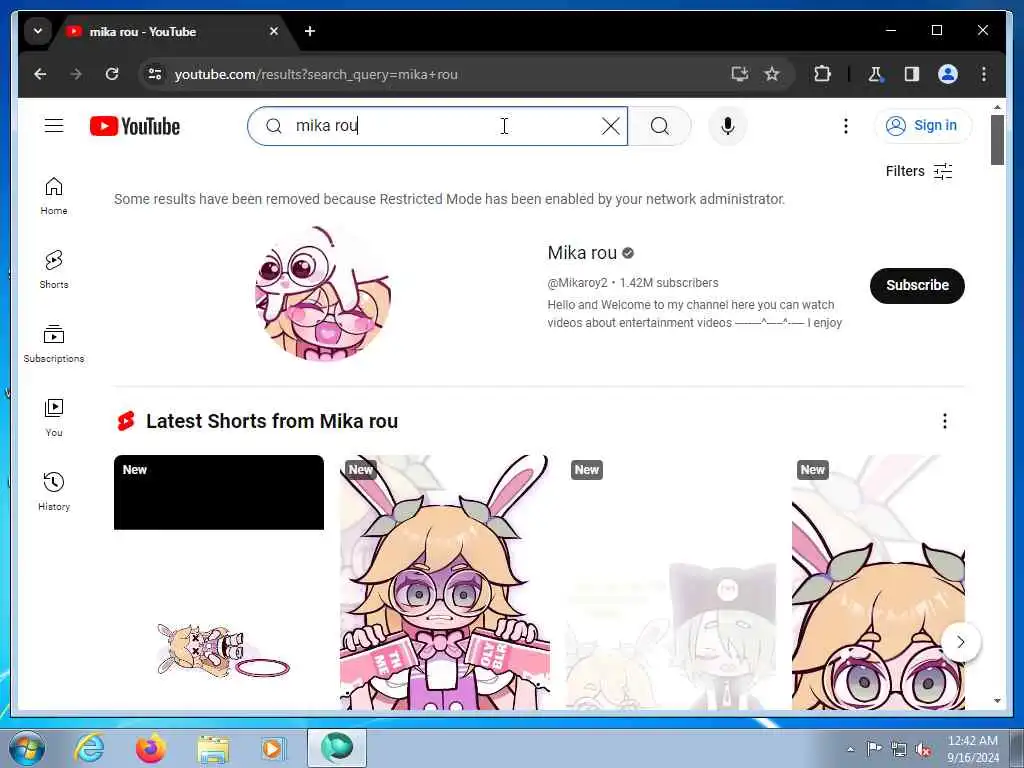
Task: Open the media player taskbar icon
Action: 273,748
